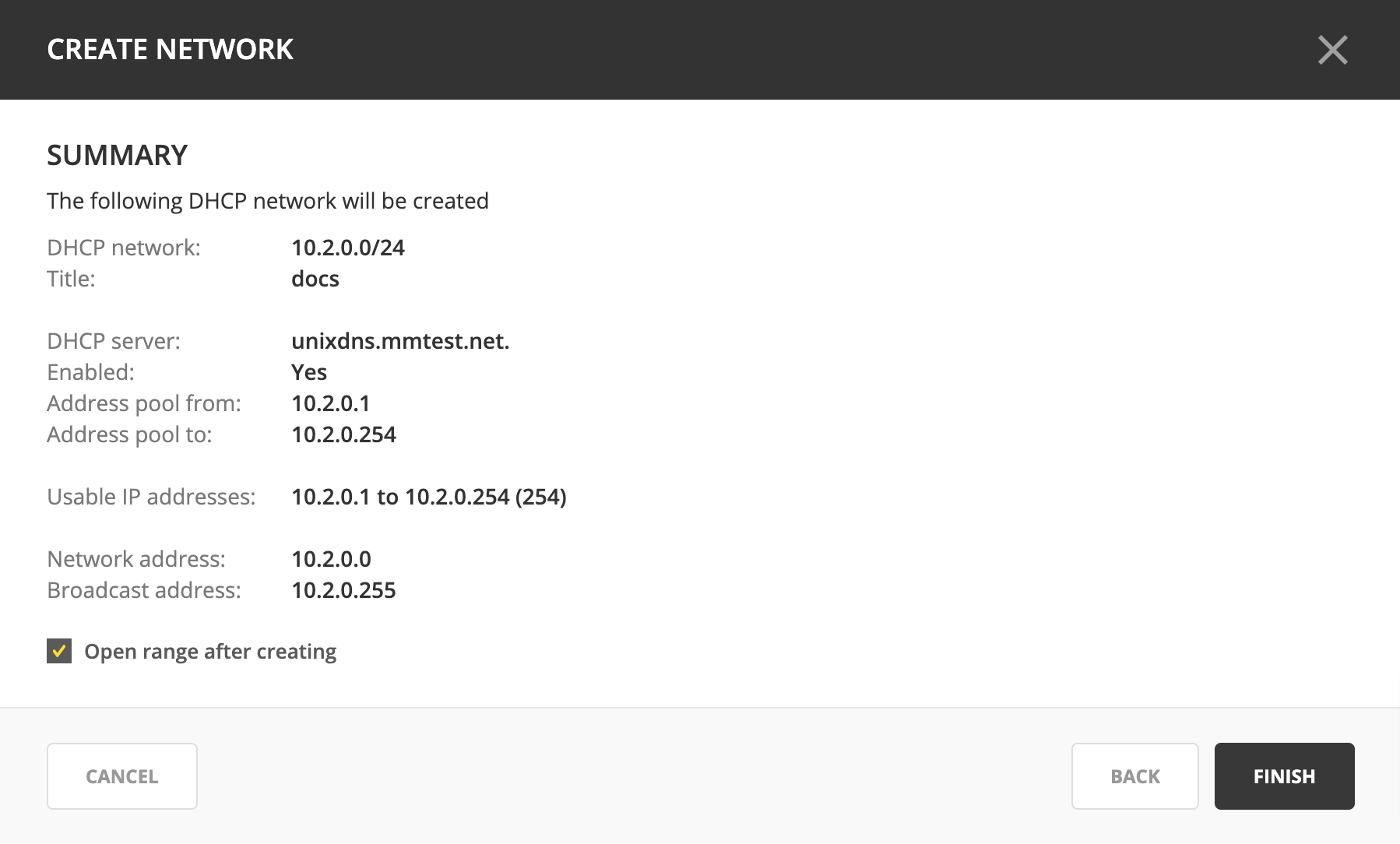This screenshot has height=844, width=1400.
Task: Click the SUMMARY heading
Action: (x=118, y=155)
